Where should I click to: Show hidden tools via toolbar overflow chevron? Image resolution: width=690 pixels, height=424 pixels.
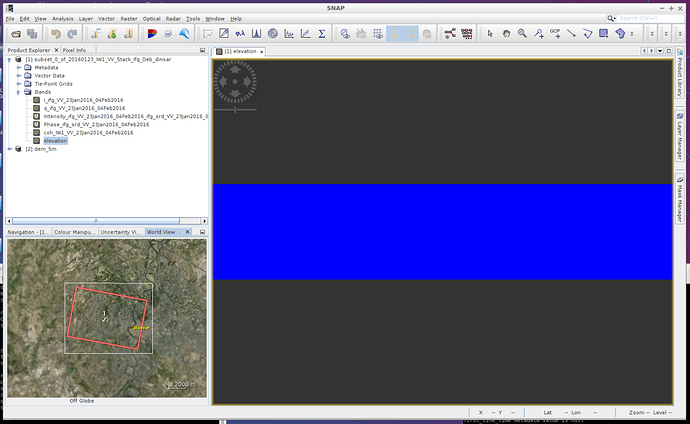(632, 34)
